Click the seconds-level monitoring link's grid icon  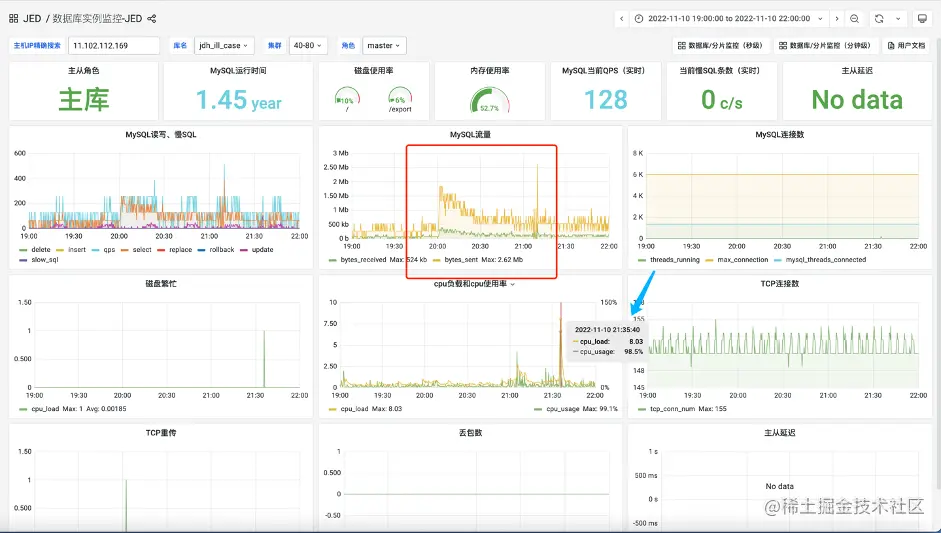(x=681, y=46)
